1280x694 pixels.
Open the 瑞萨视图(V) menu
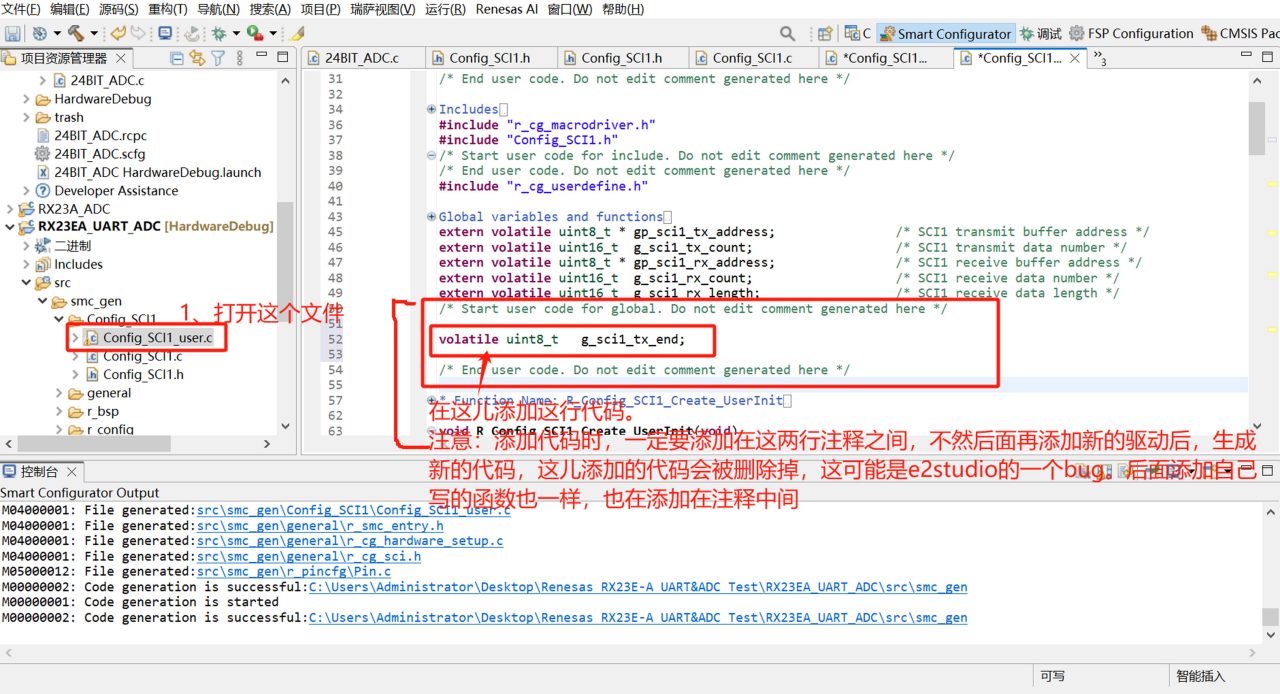click(383, 9)
